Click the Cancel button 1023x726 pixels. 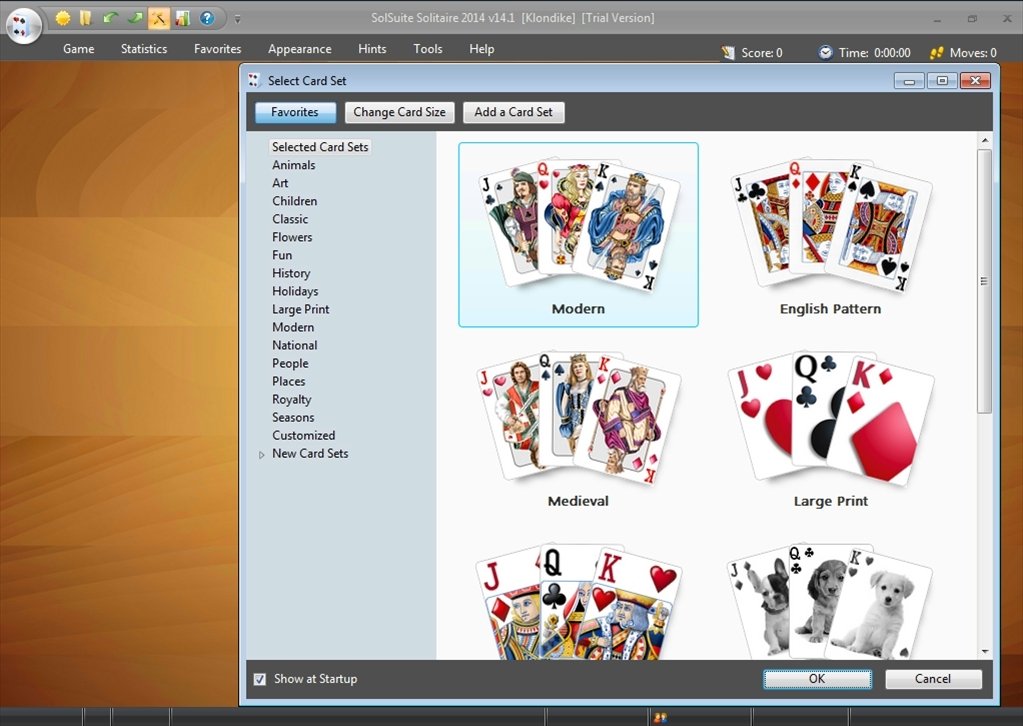coord(933,679)
